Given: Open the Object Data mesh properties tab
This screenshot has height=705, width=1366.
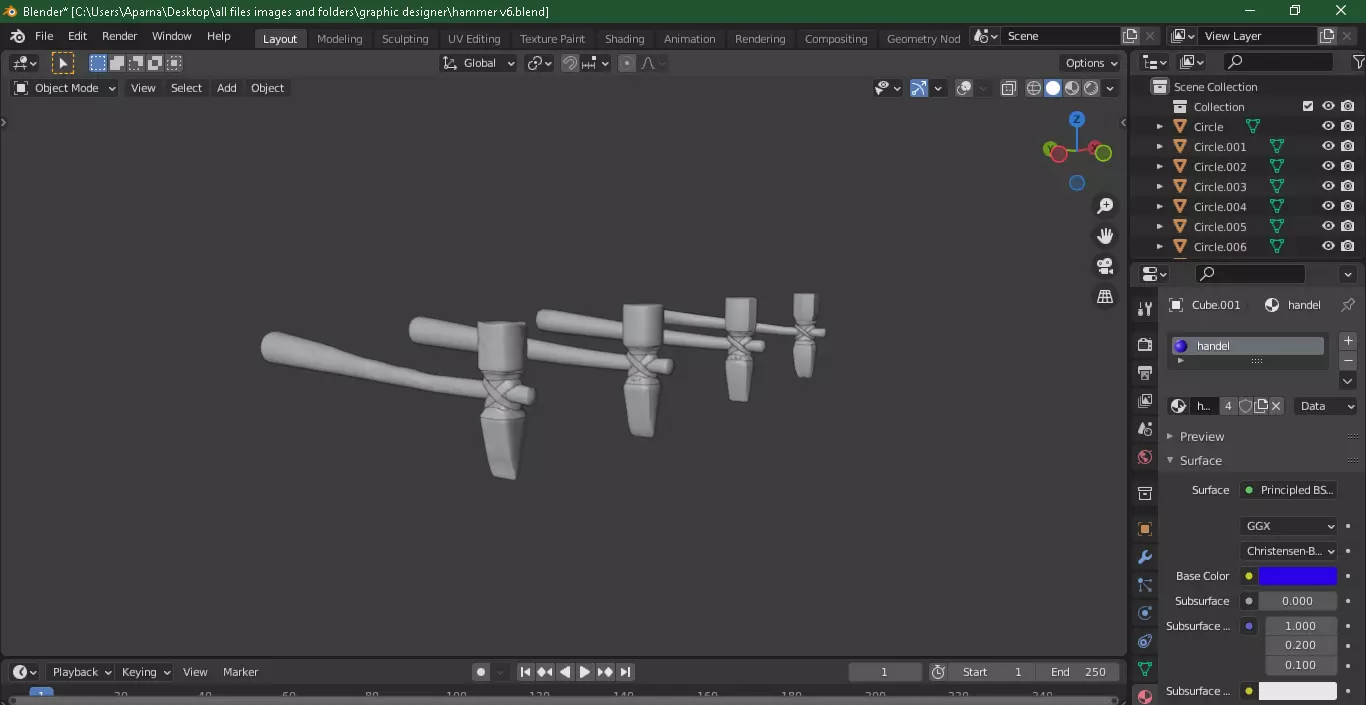Looking at the screenshot, I should [1145, 668].
